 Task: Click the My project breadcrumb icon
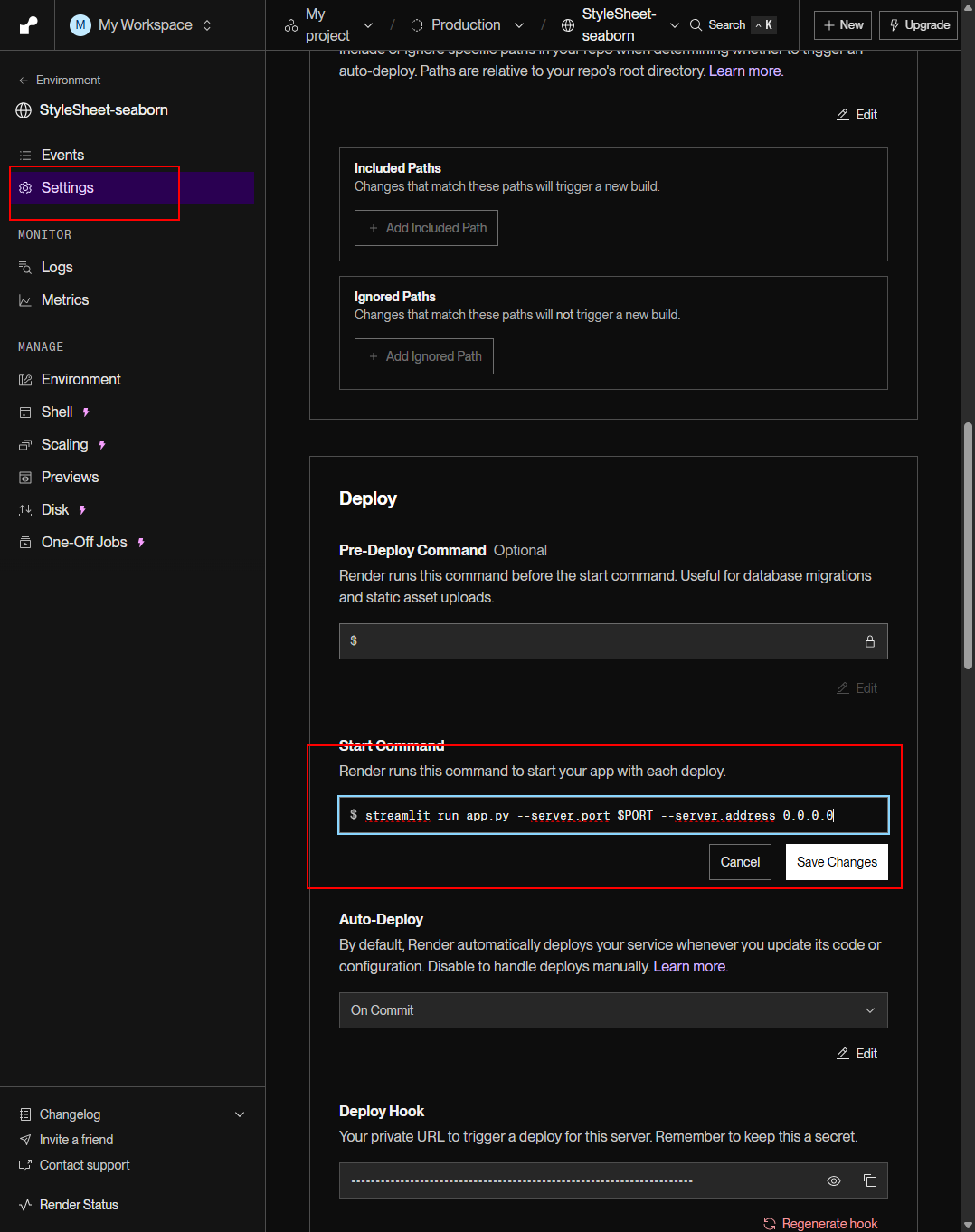tap(291, 25)
